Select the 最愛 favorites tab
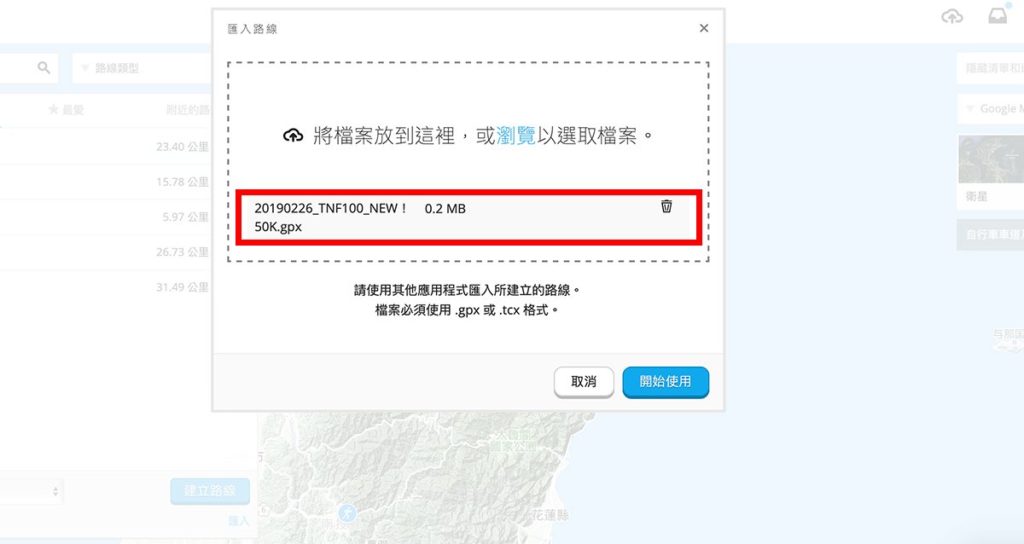Screen dimensions: 1024x544 (x=67, y=110)
